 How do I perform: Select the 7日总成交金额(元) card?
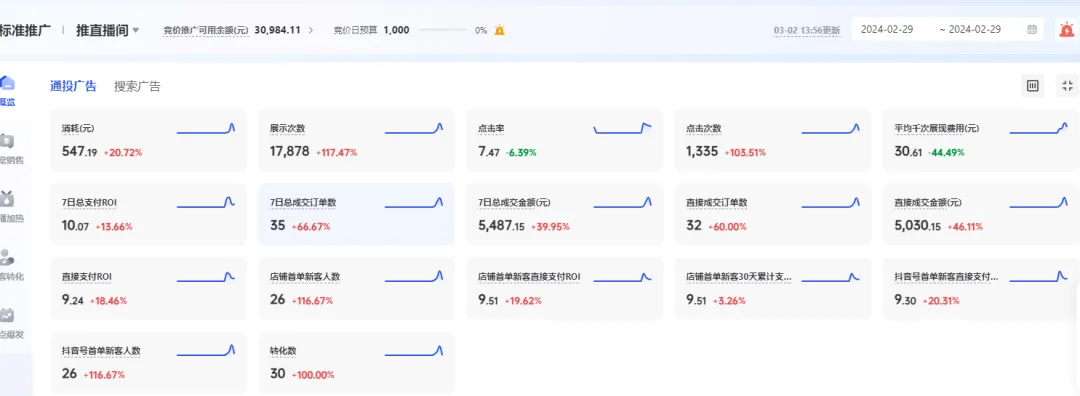pos(564,214)
